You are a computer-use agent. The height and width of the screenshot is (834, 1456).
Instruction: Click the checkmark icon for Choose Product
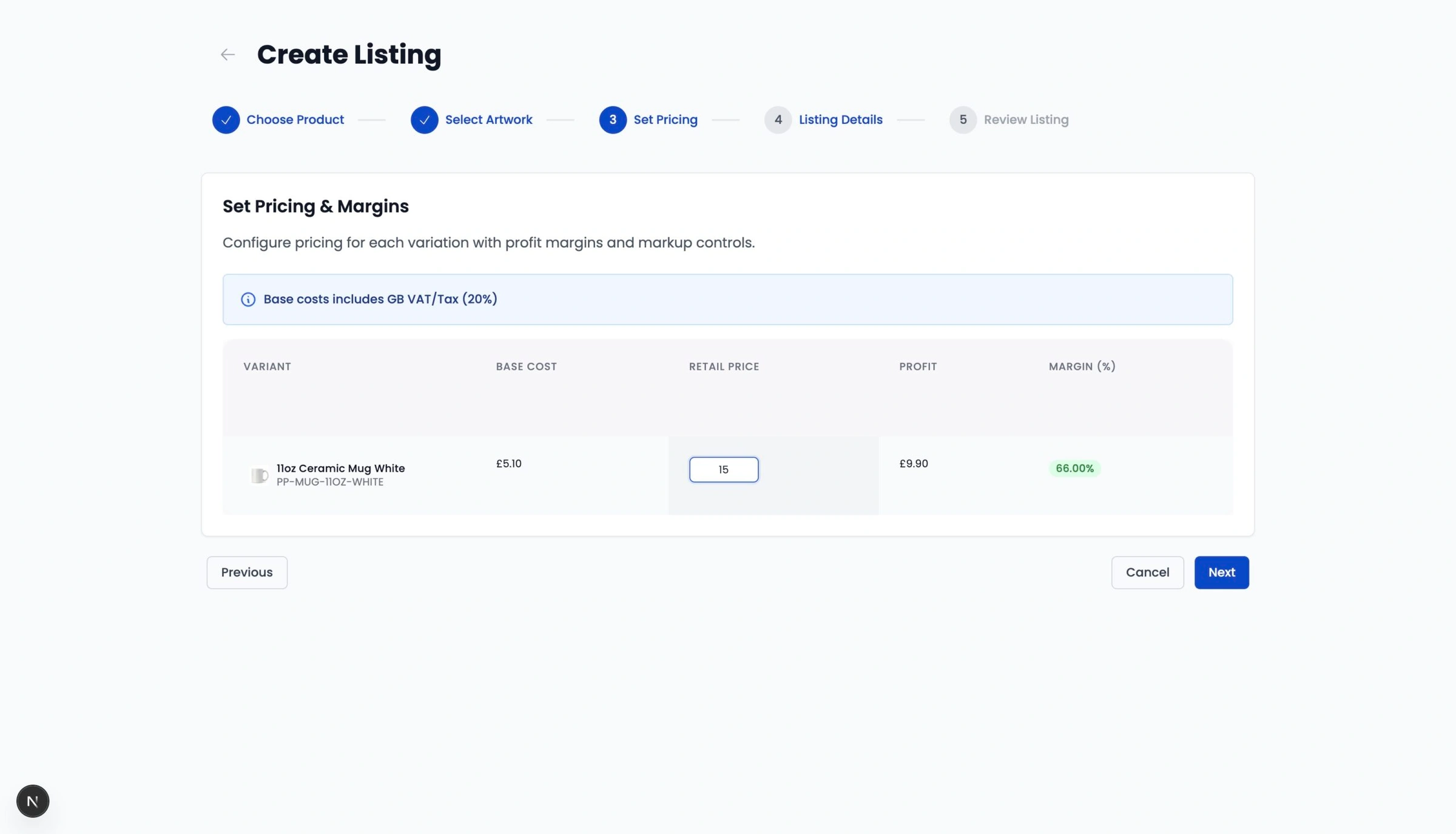tap(226, 120)
